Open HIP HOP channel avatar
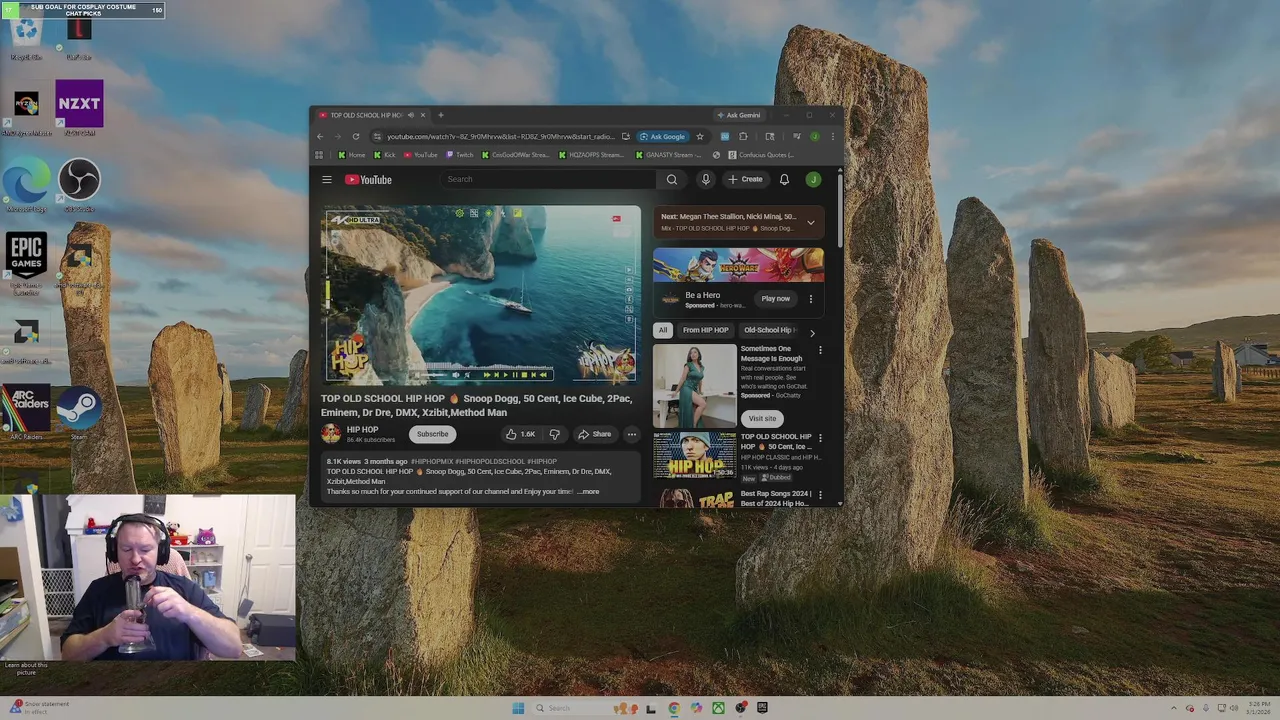This screenshot has height=720, width=1280. (x=331, y=434)
